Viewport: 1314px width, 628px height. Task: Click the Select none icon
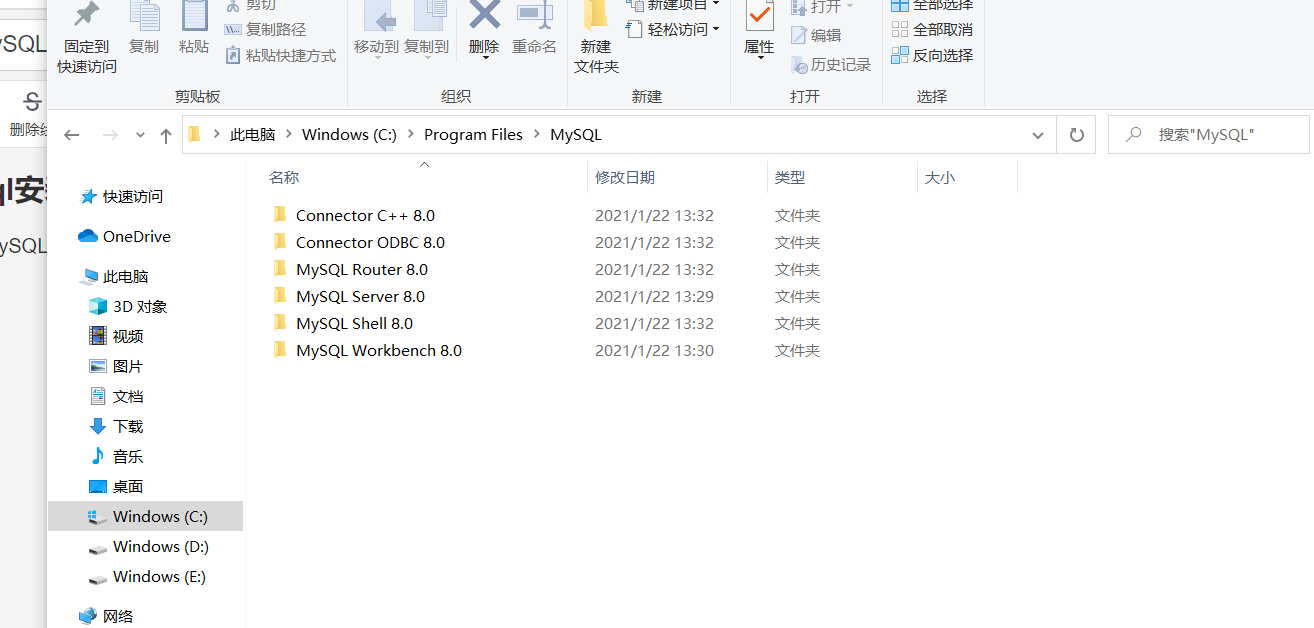933,30
